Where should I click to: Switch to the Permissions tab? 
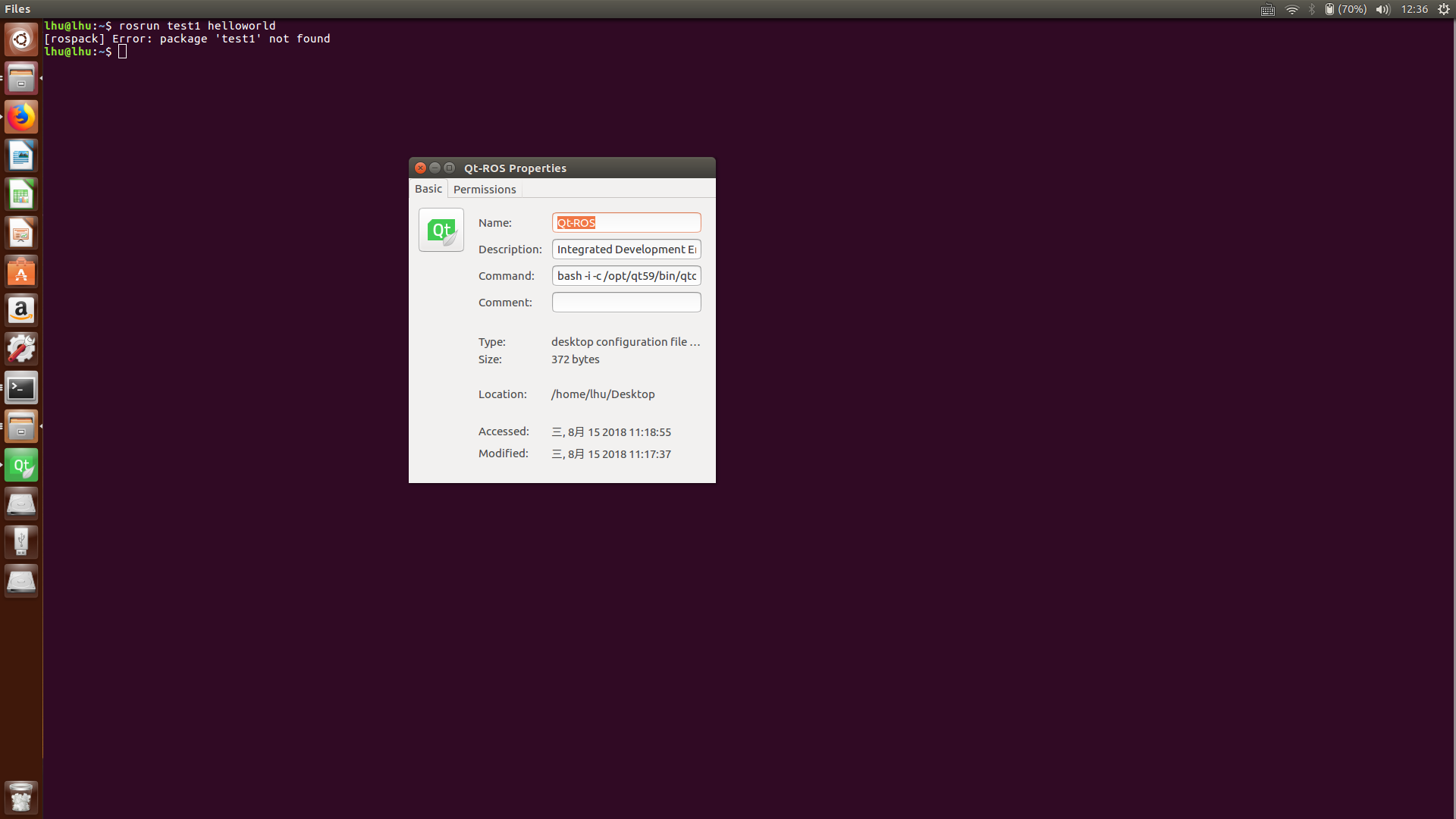pos(485,190)
